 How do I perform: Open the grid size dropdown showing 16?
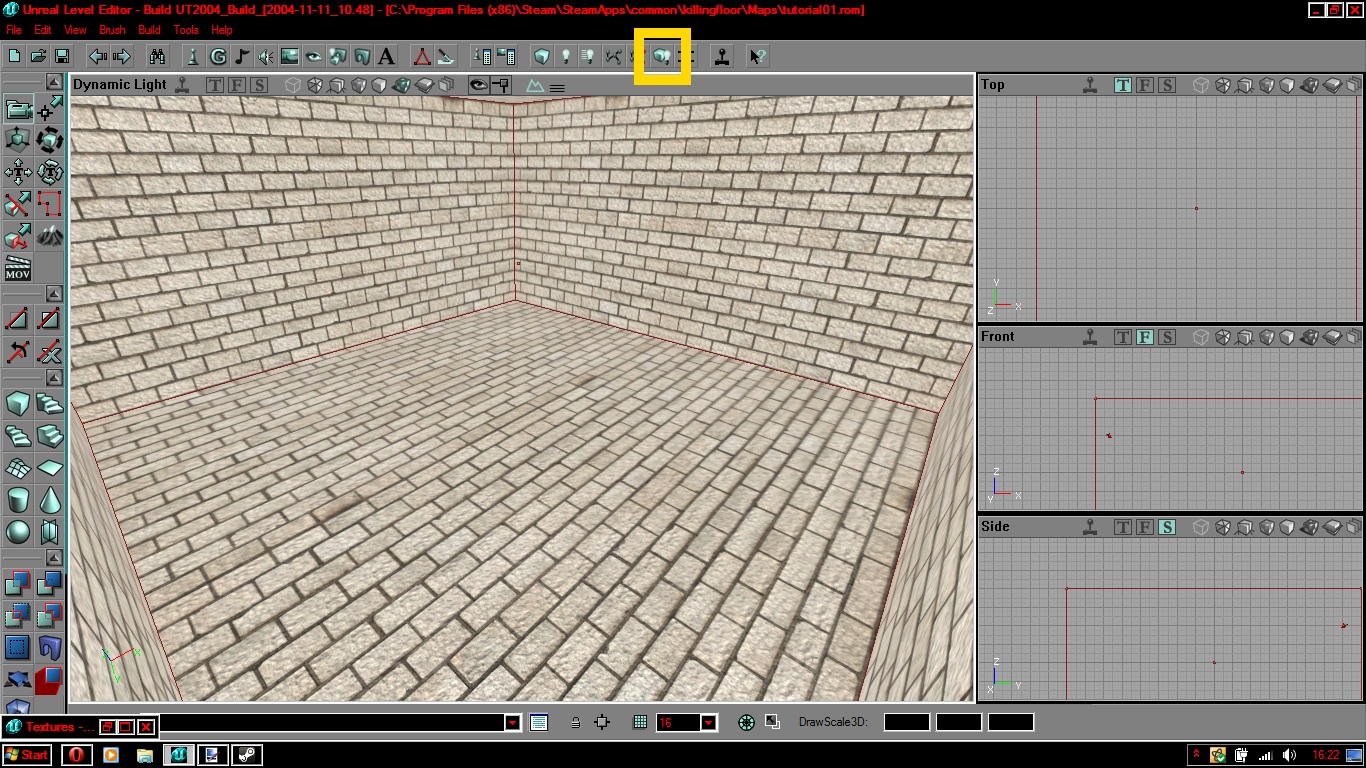click(x=709, y=722)
